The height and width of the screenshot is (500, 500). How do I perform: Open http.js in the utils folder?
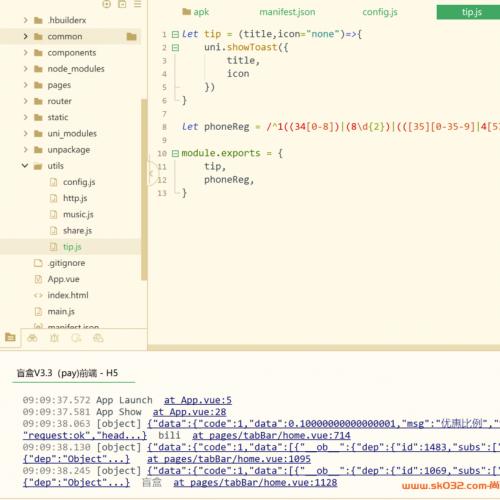click(x=75, y=198)
